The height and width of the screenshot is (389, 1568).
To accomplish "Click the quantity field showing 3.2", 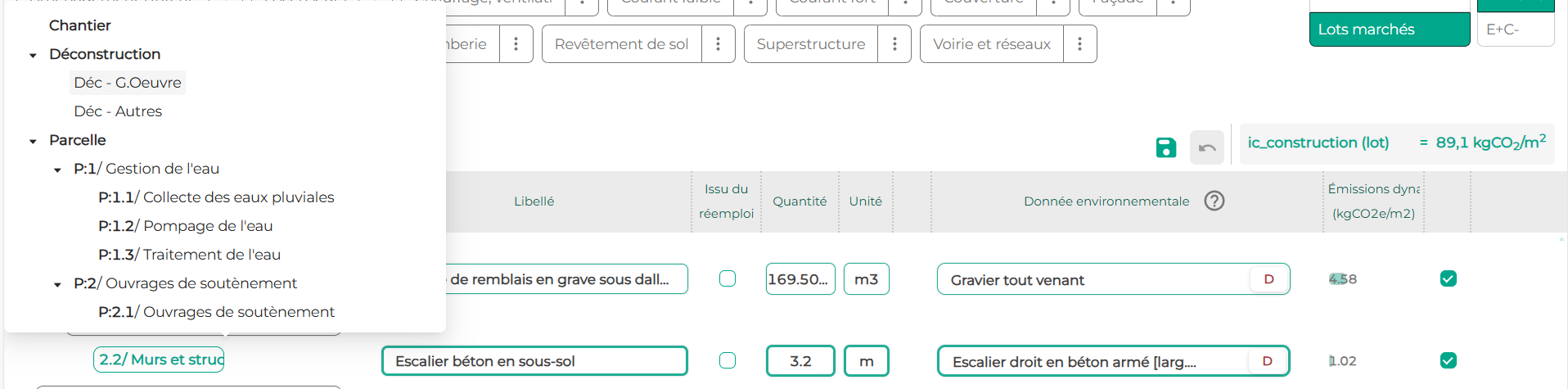I will (800, 361).
